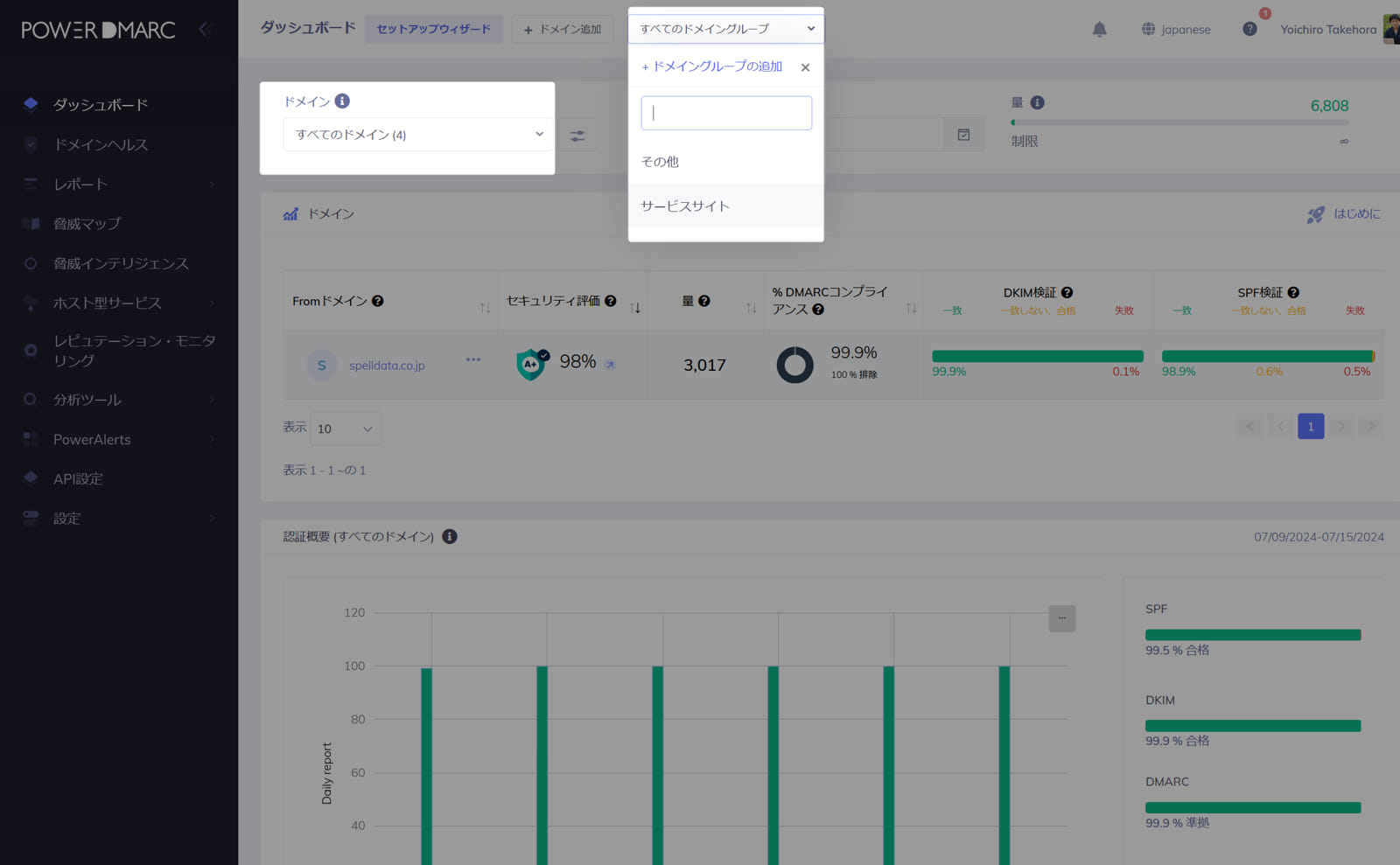The width and height of the screenshot is (1400, 865).
Task: Sort by the Fromドメイン column arrows
Action: coord(485,308)
